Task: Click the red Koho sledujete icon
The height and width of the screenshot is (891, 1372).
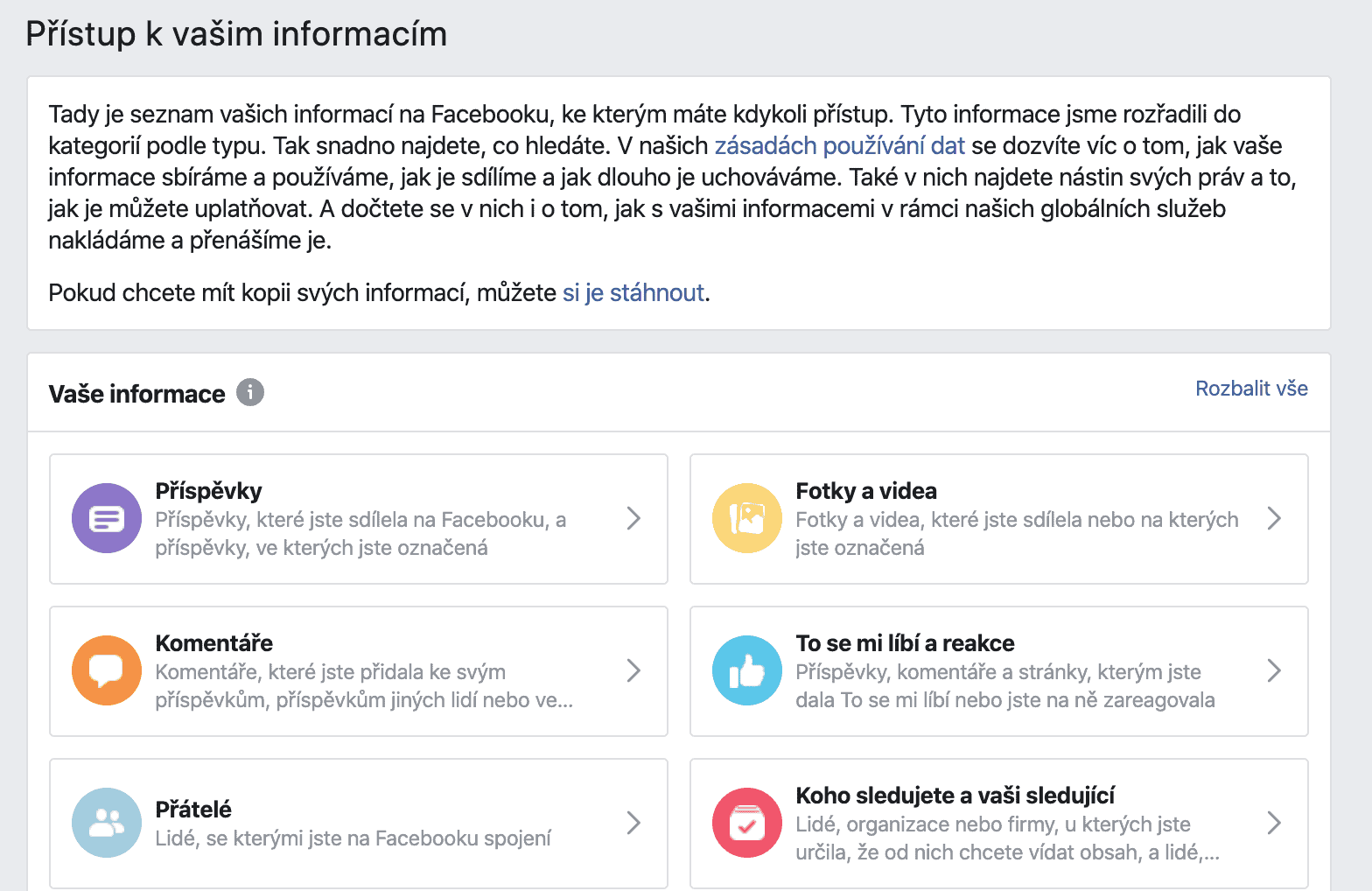Action: pyautogui.click(x=747, y=823)
